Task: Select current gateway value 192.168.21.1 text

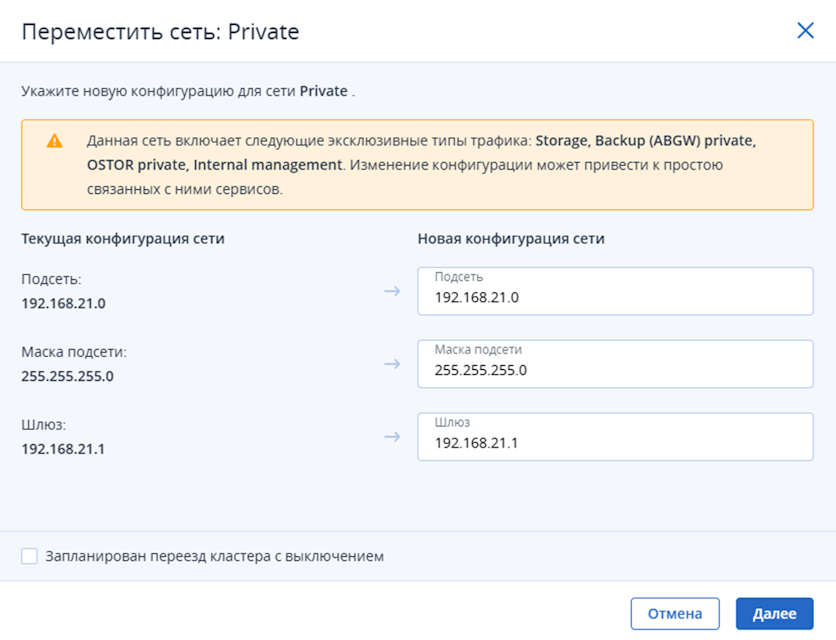Action: click(63, 449)
